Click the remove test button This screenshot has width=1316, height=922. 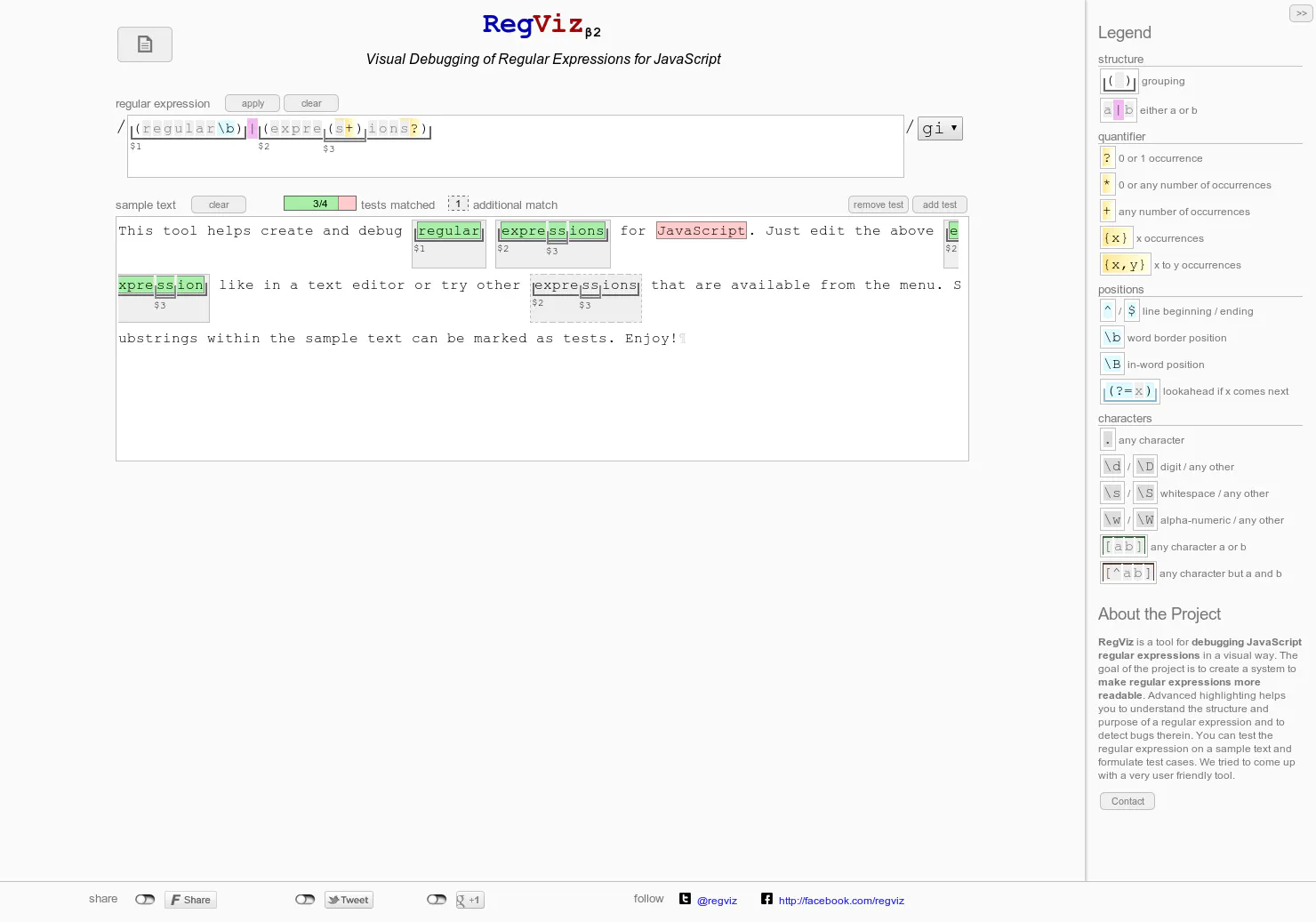pos(878,204)
